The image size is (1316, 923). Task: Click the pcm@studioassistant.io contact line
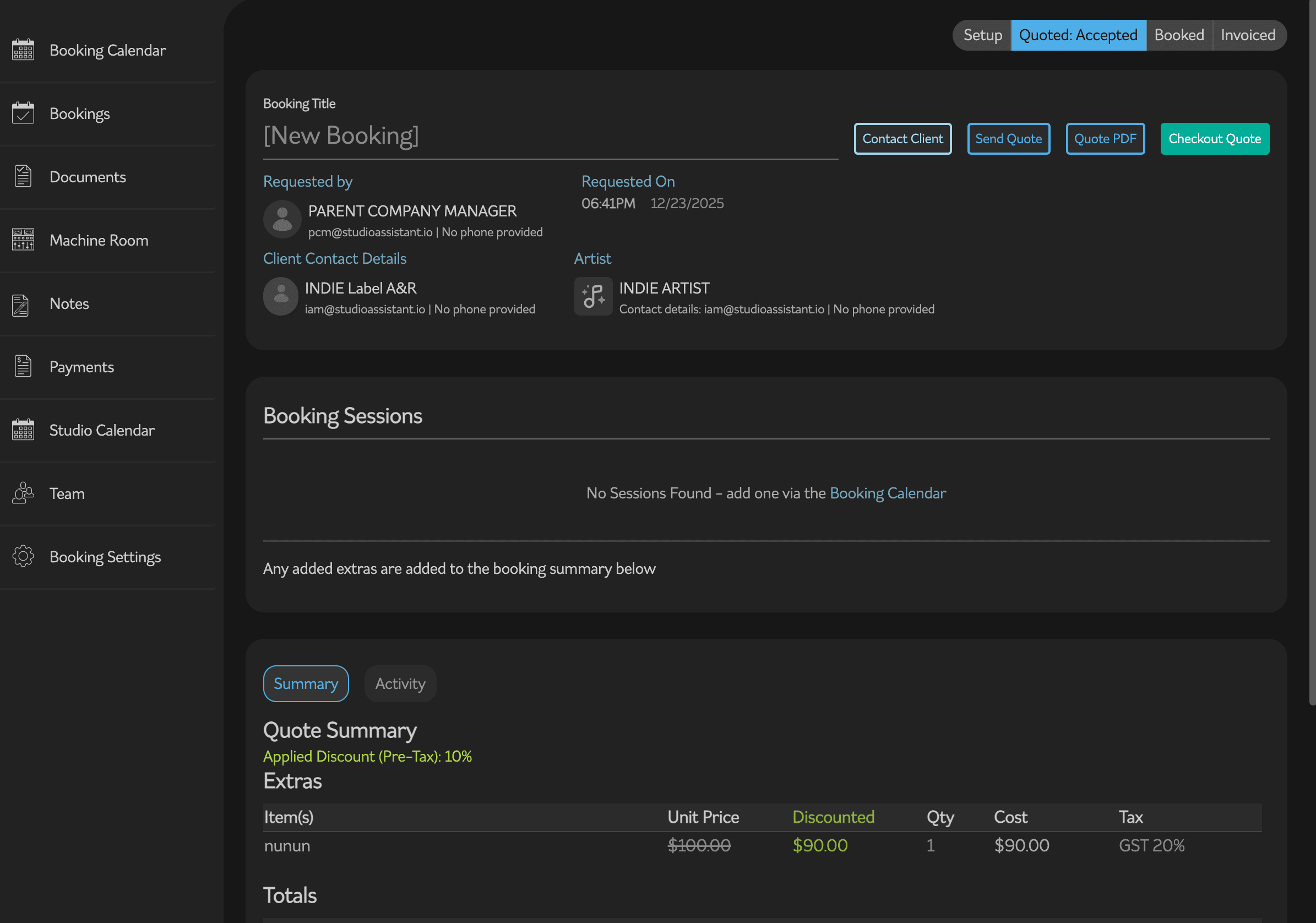click(425, 232)
